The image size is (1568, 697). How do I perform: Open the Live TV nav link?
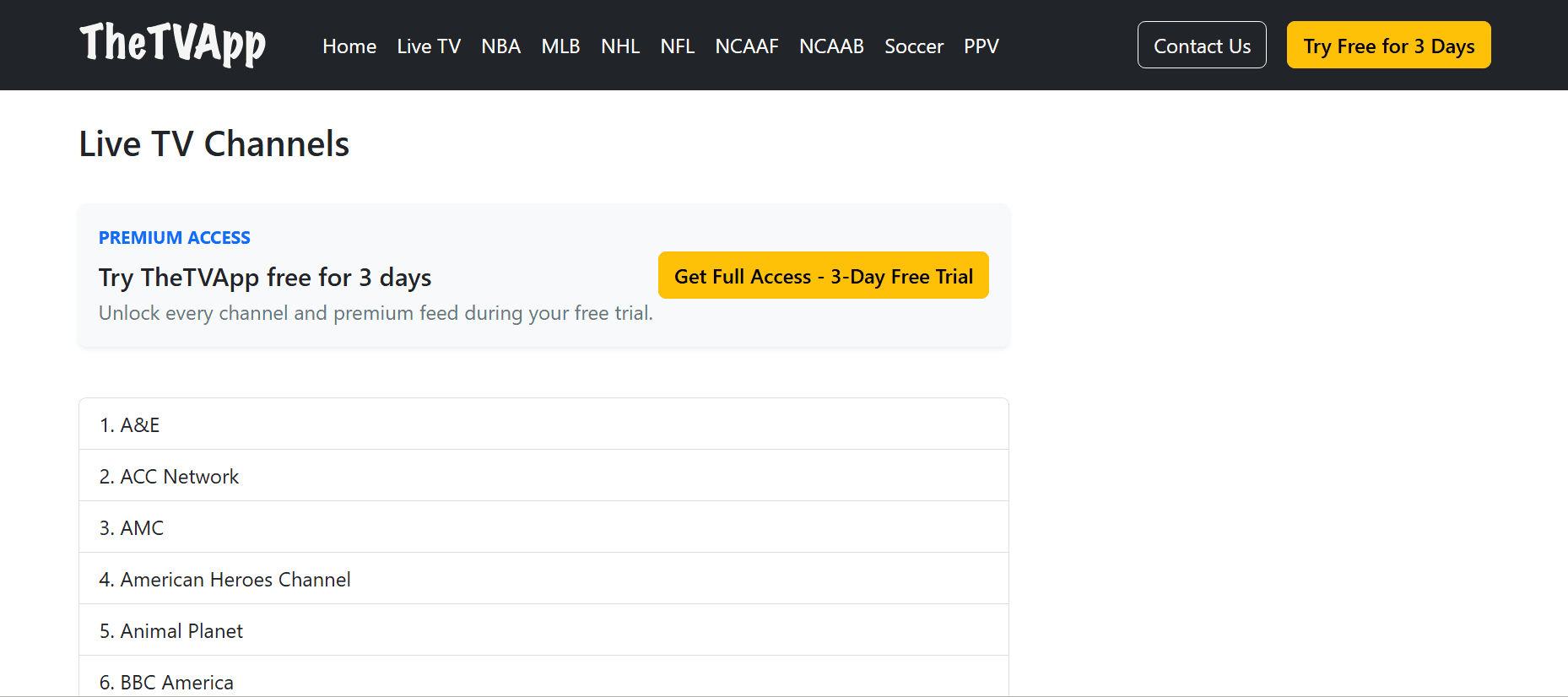(429, 46)
